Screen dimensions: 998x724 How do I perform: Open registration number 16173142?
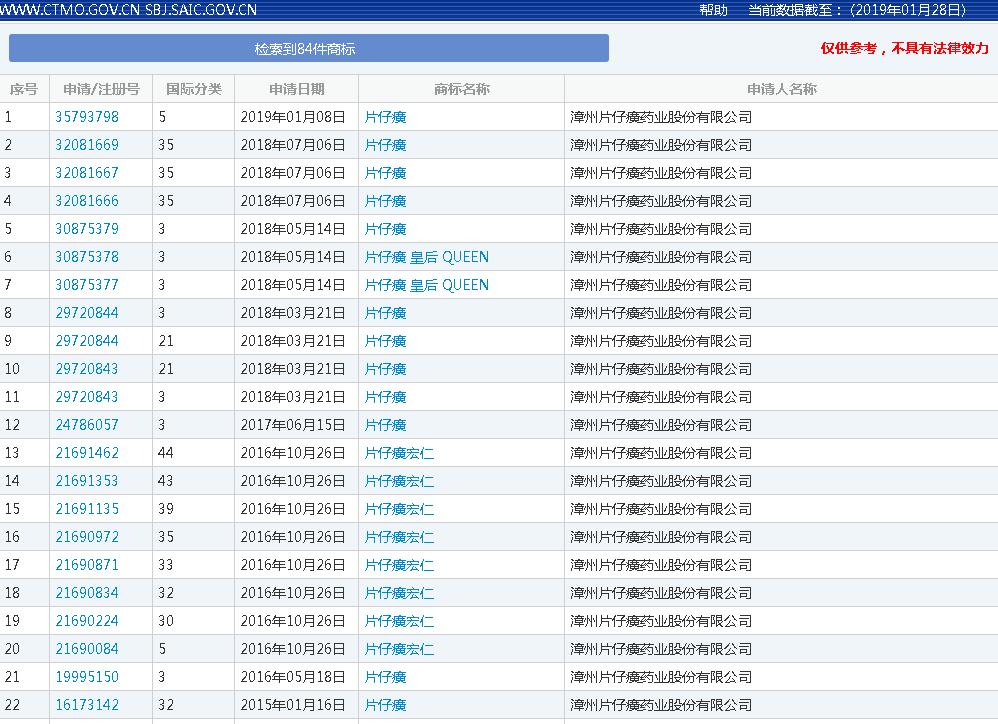(87, 705)
